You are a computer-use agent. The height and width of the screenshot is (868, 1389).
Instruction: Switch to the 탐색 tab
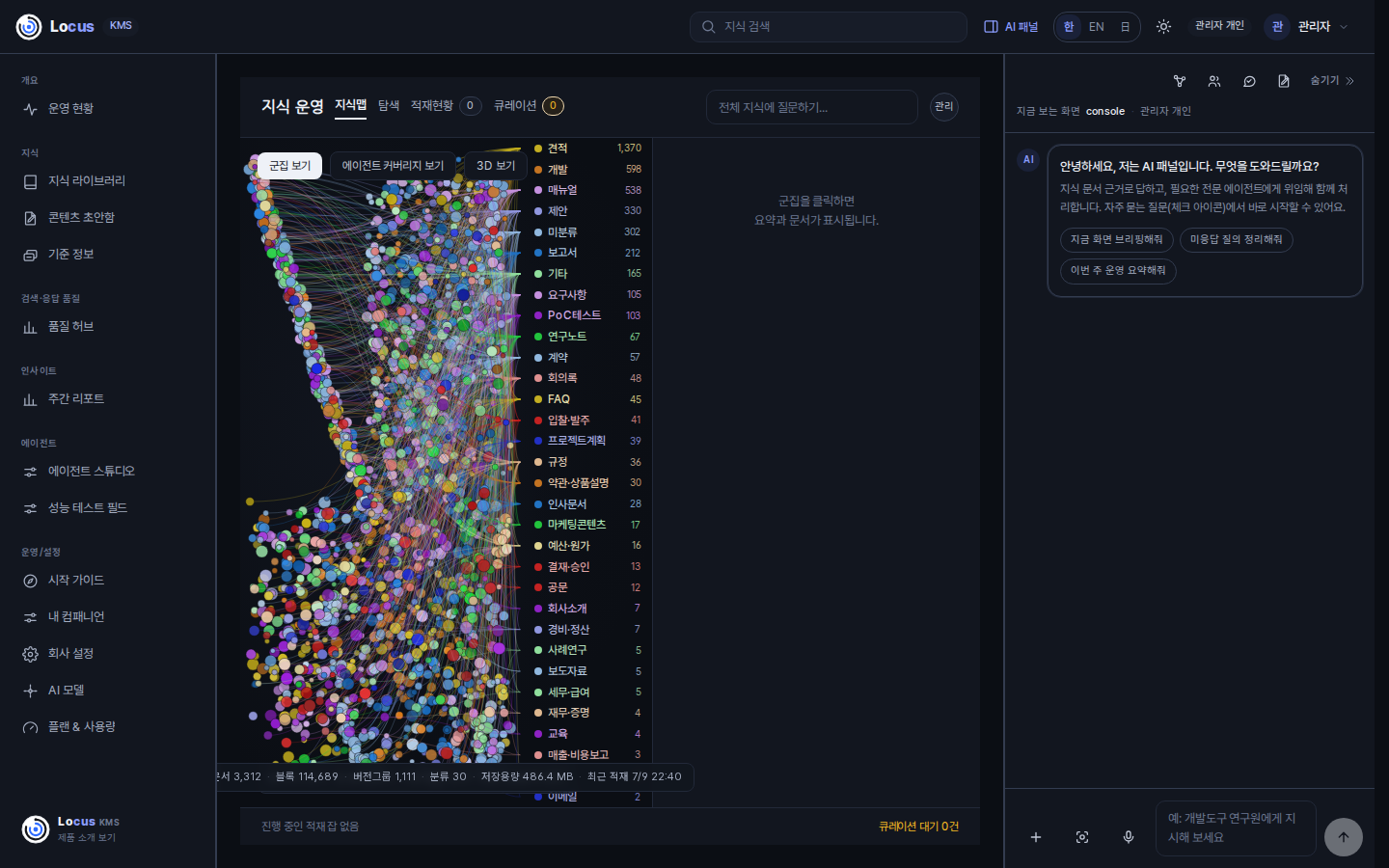point(389,106)
